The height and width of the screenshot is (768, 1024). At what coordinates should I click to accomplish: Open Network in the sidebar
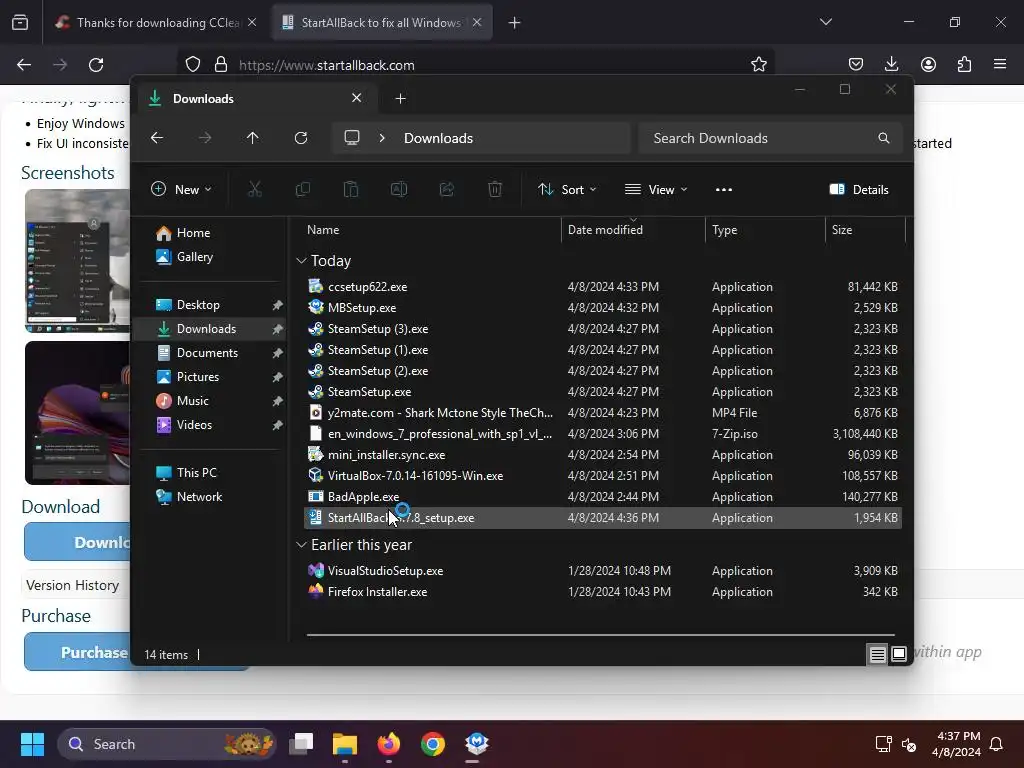199,496
